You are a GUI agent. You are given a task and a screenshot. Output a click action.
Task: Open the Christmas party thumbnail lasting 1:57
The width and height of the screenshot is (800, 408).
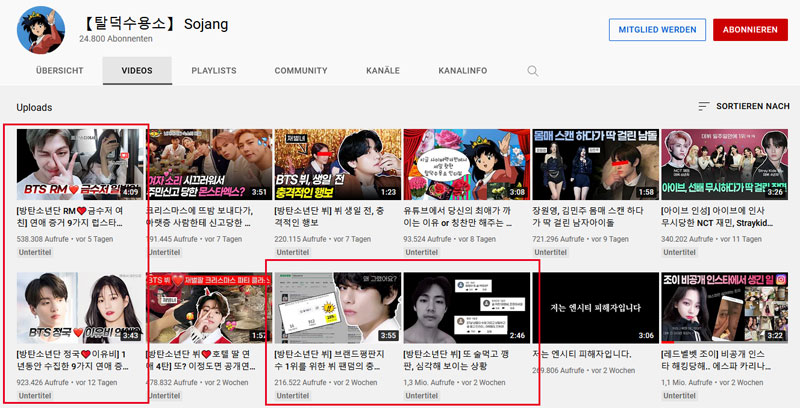click(x=209, y=308)
